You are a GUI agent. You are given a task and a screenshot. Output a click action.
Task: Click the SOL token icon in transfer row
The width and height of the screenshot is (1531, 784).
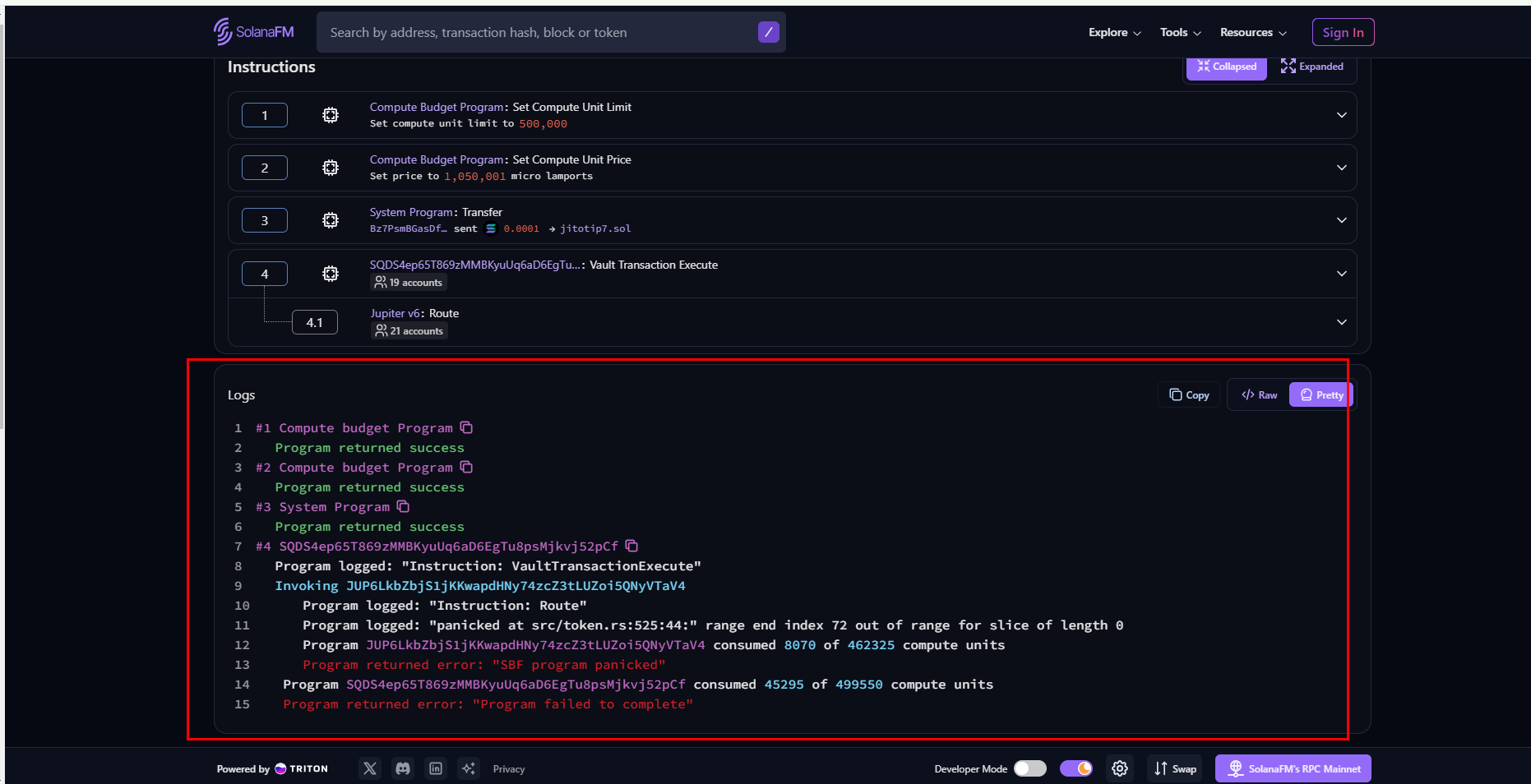491,228
